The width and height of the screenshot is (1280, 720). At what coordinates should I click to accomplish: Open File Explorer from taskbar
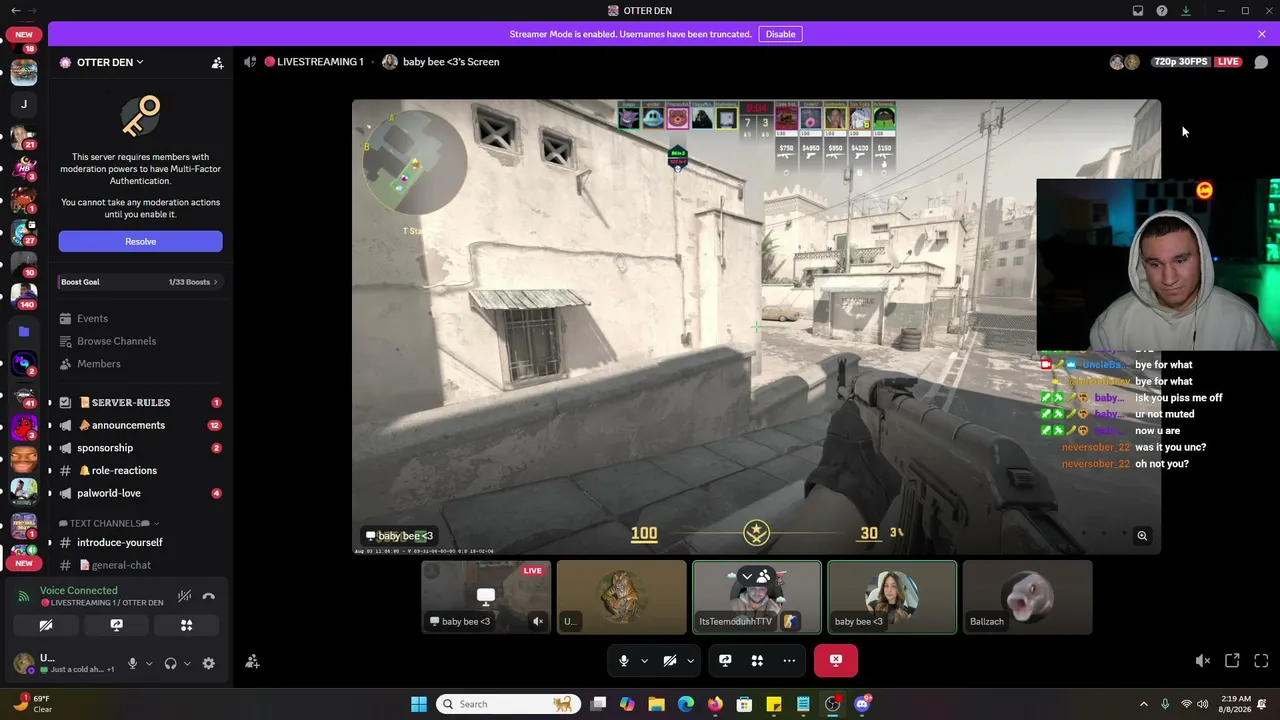[x=656, y=704]
